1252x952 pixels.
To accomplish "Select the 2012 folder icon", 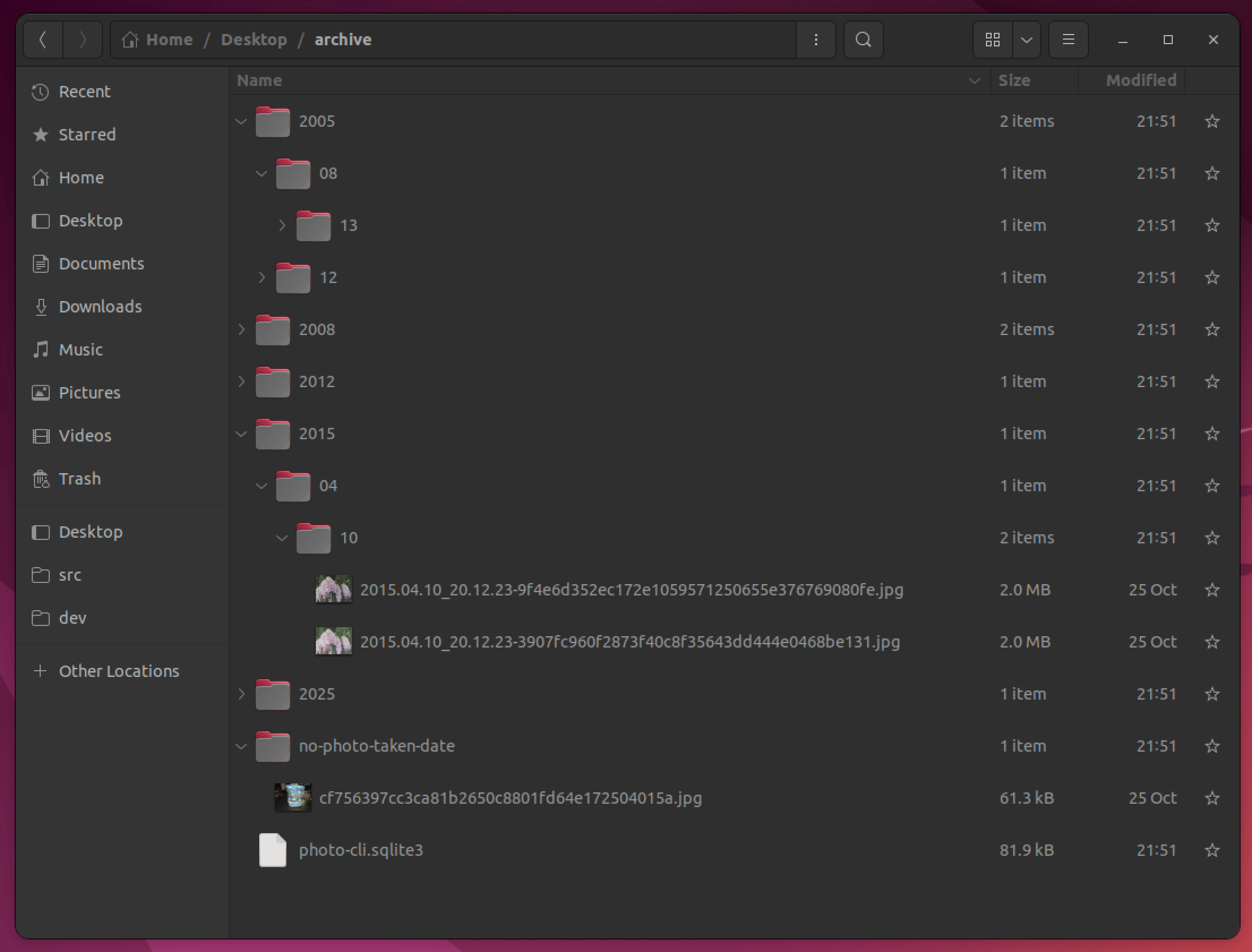I will pyautogui.click(x=272, y=382).
